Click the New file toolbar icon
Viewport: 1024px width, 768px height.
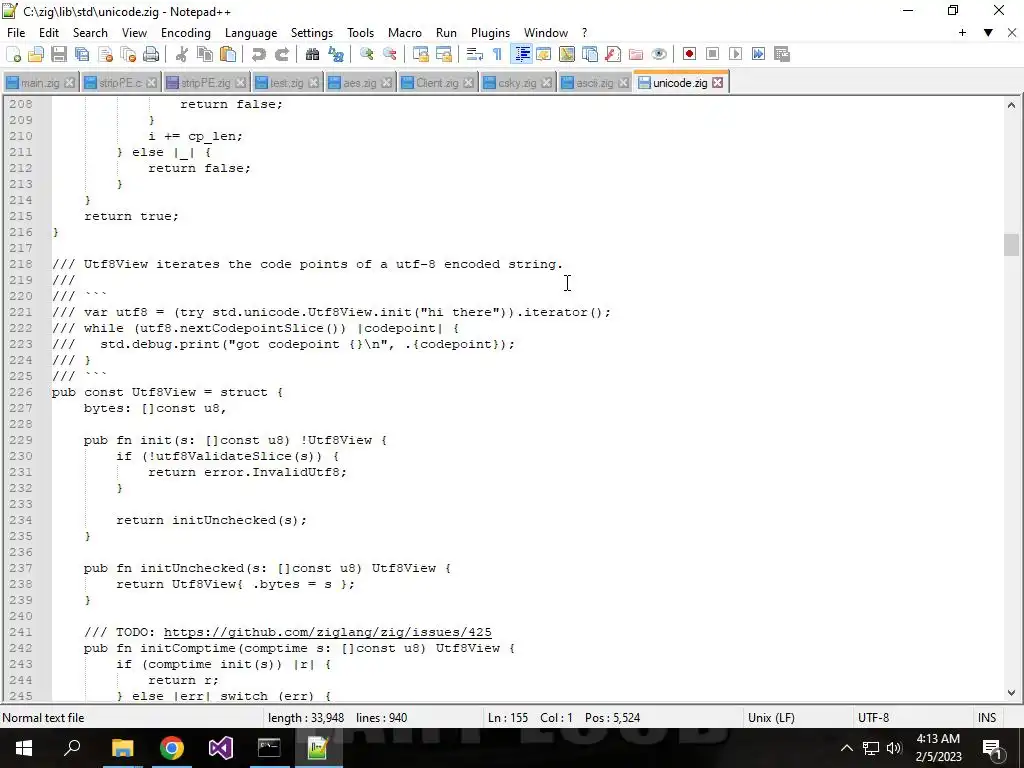click(13, 54)
